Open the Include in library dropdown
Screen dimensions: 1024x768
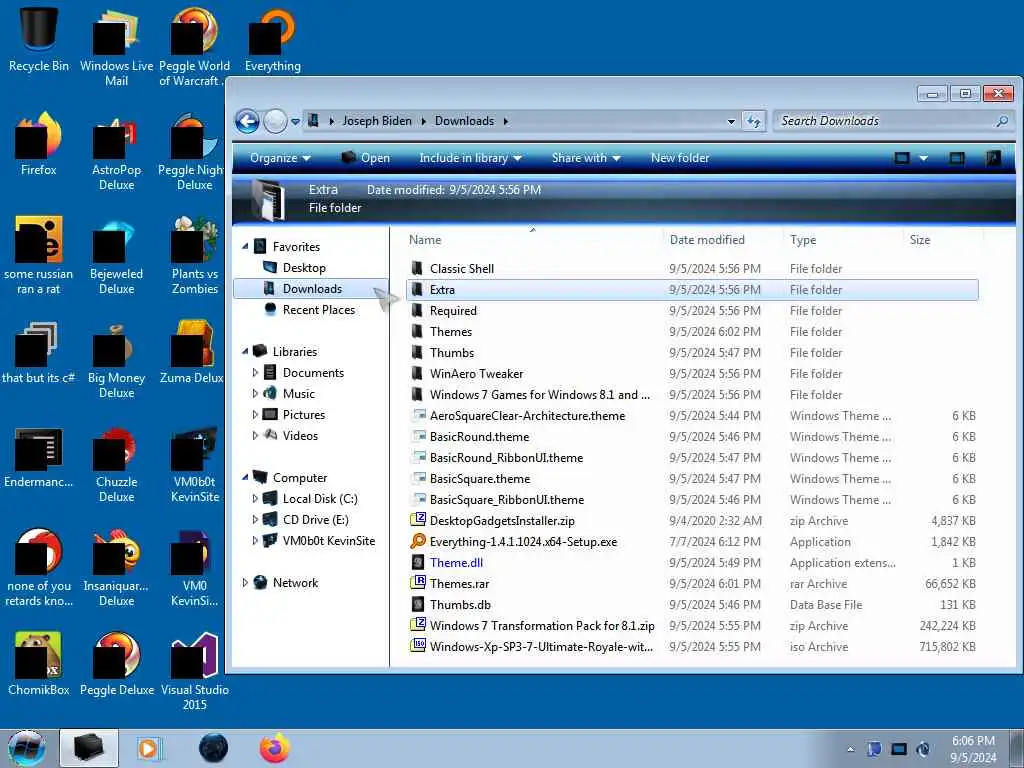tap(470, 158)
